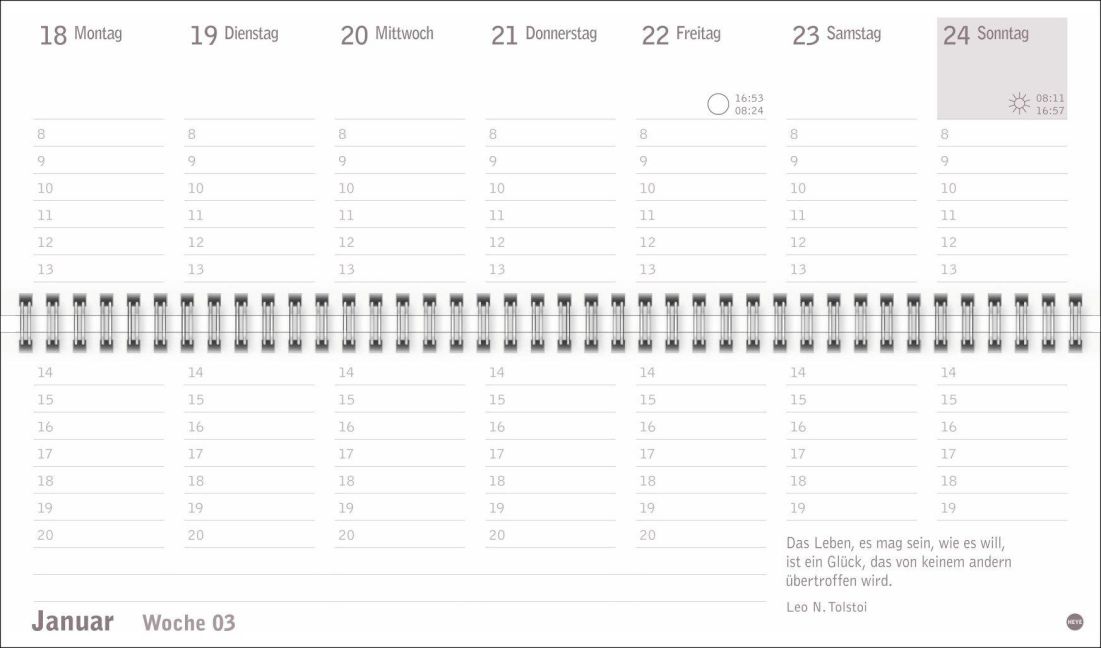Click the round HEYE logo badge
1101x648 pixels.
[x=1075, y=621]
